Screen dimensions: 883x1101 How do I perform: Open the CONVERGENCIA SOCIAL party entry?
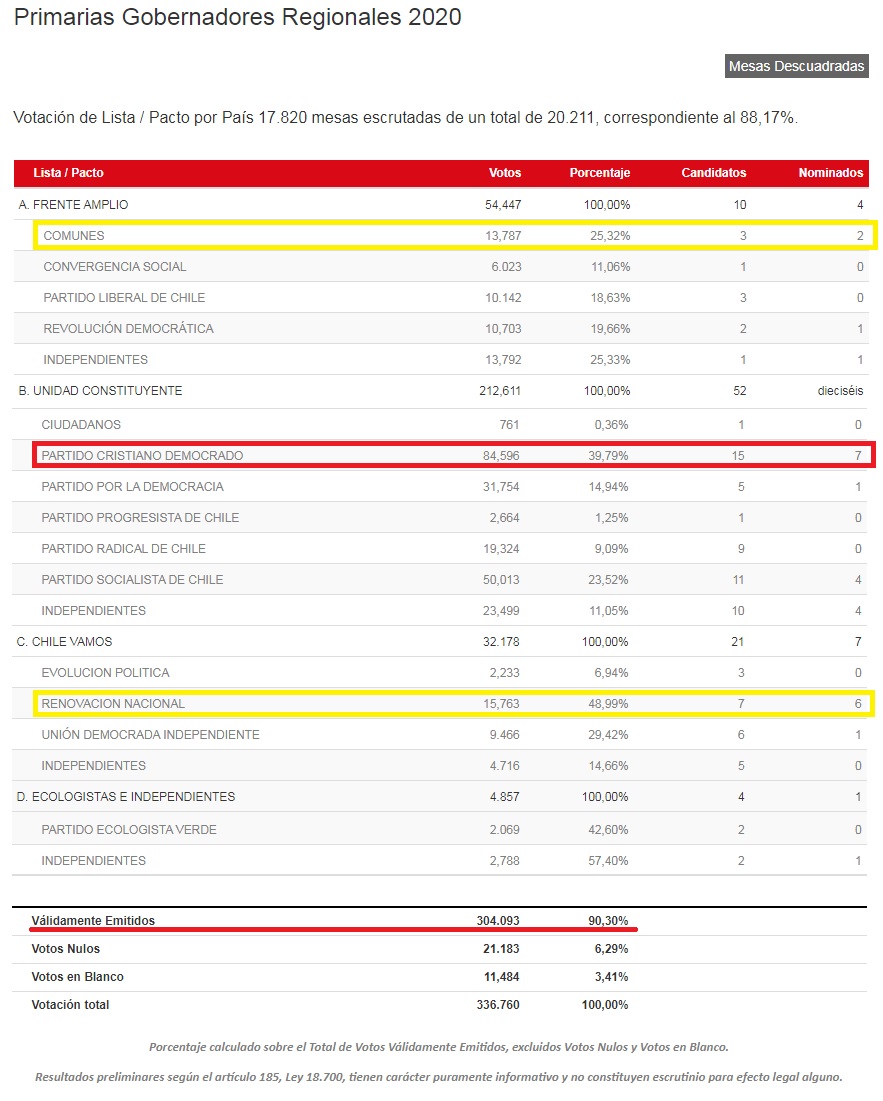point(115,267)
